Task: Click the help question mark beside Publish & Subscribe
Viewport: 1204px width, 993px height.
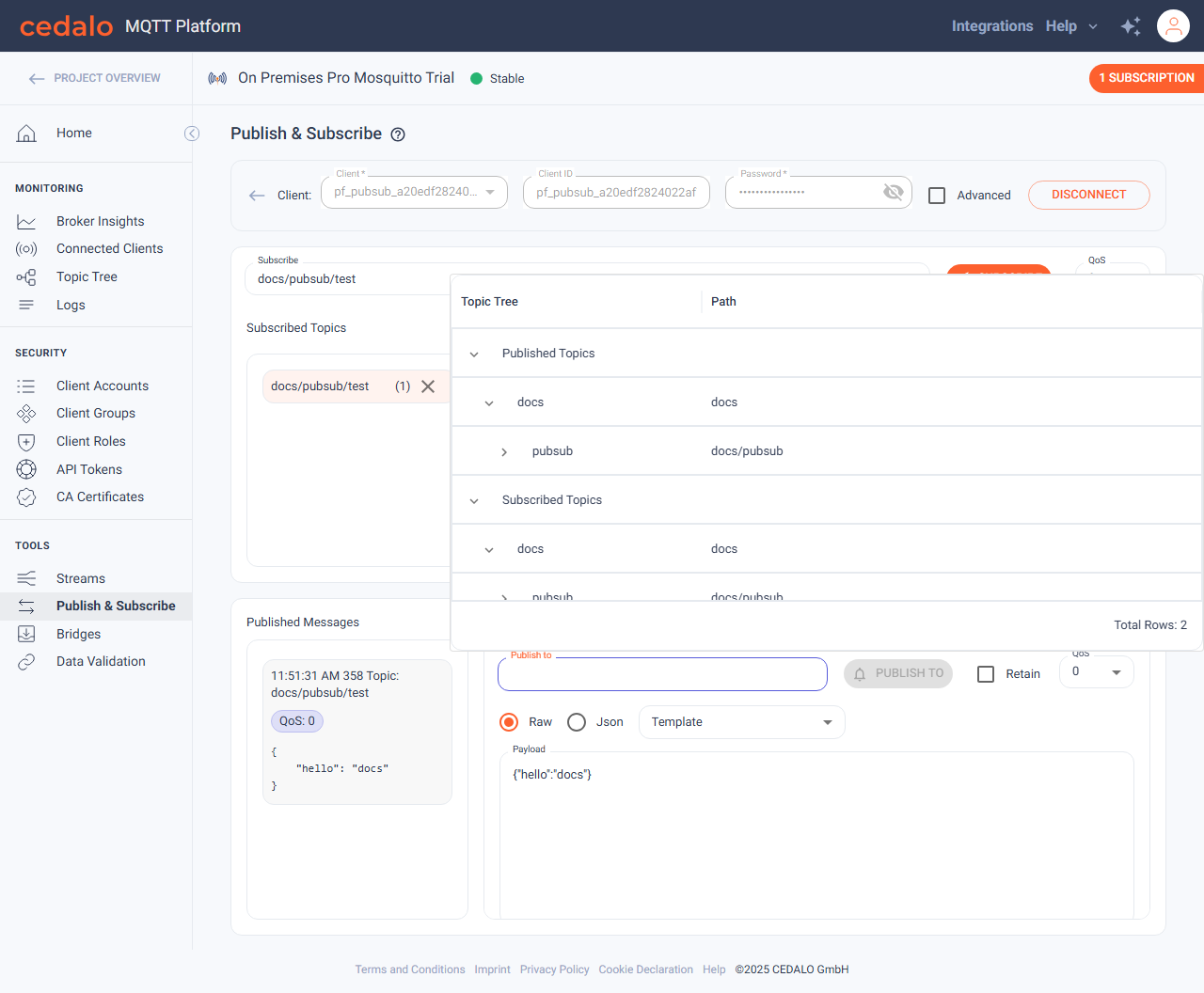Action: click(x=398, y=134)
